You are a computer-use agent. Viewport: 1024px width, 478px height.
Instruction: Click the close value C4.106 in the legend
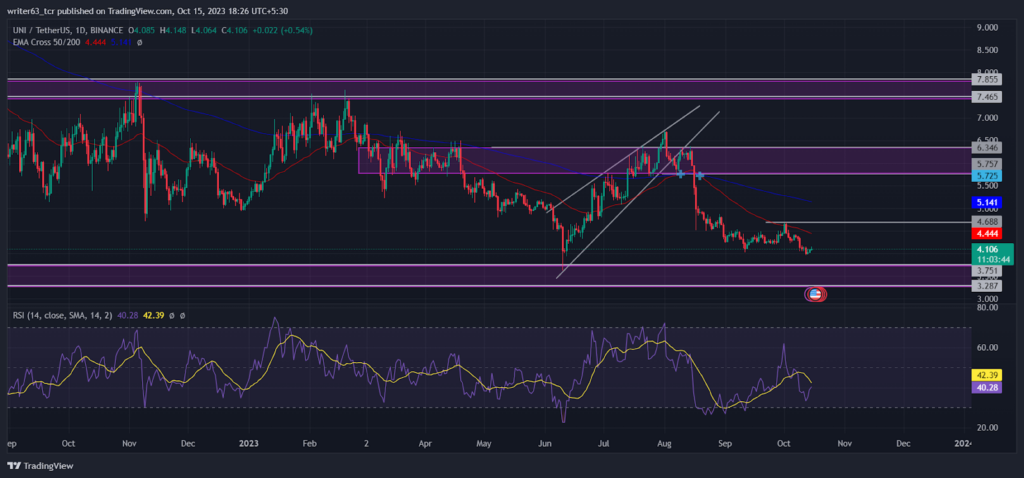point(234,30)
